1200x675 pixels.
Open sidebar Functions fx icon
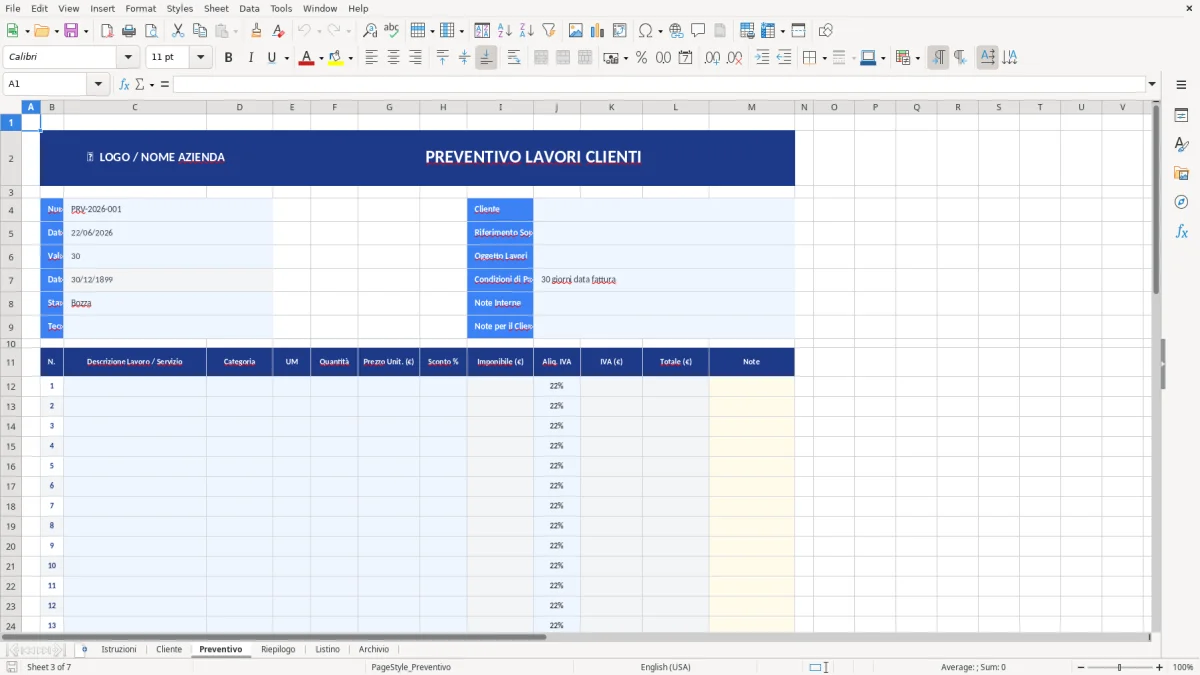[x=1181, y=231]
